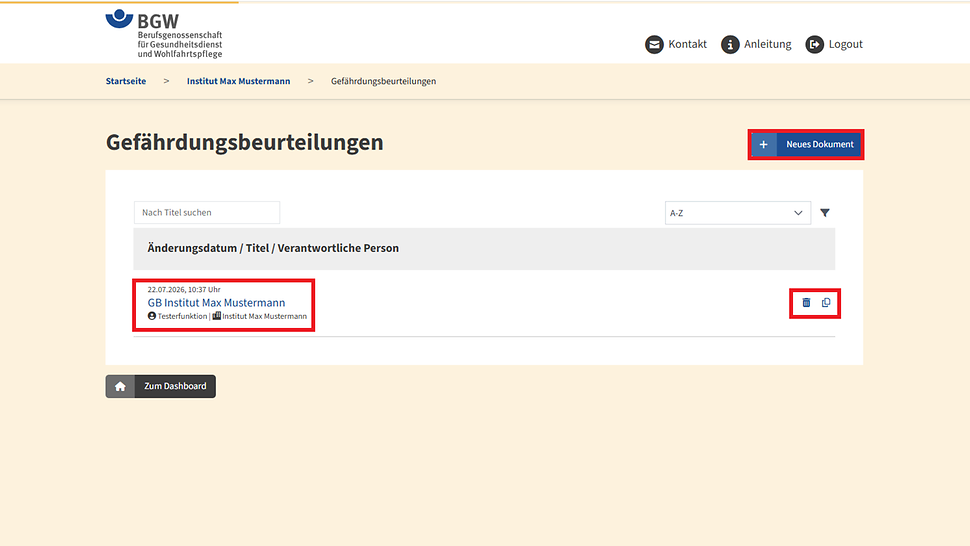This screenshot has height=546, width=970.
Task: Duplicate GB Institut Max Mustermann document
Action: [826, 302]
